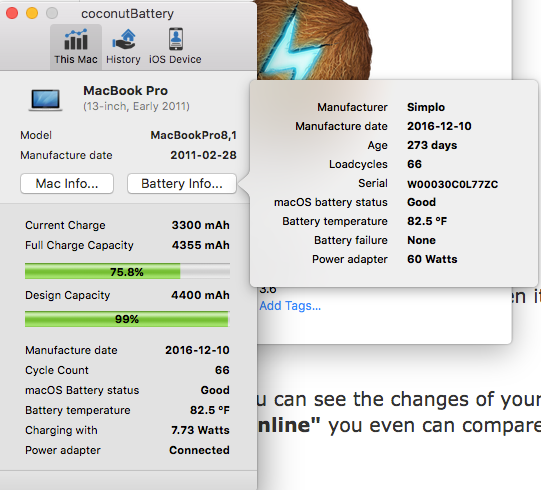Click the Charging with label

coord(61,430)
